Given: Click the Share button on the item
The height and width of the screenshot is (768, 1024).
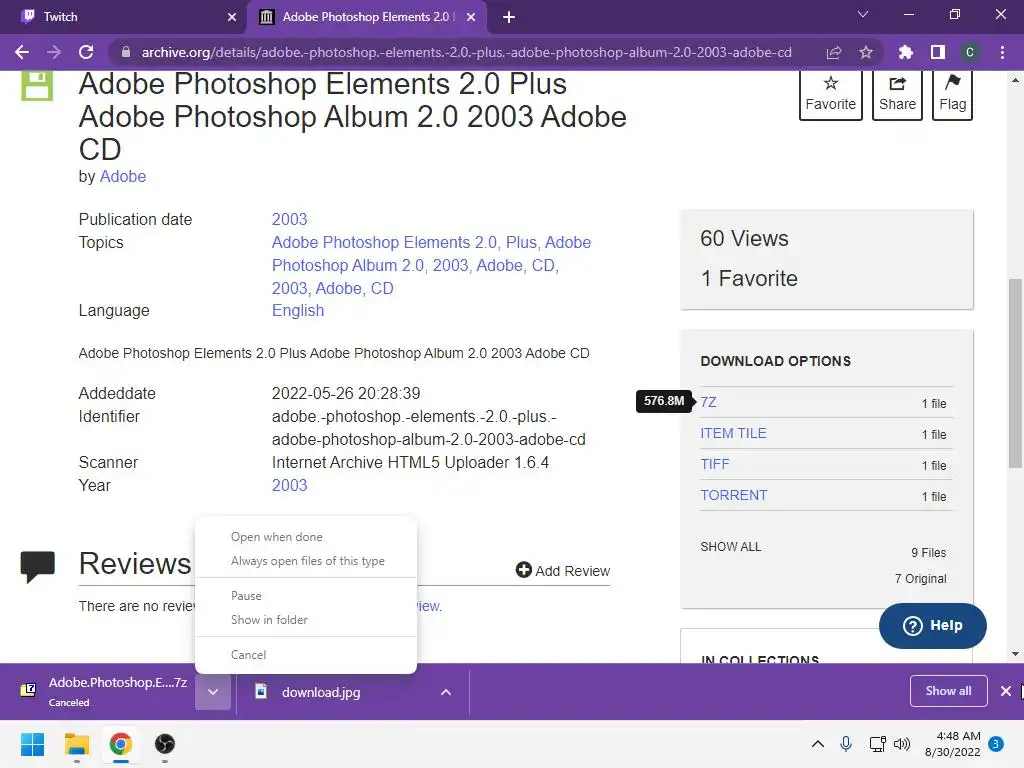Looking at the screenshot, I should (x=897, y=95).
